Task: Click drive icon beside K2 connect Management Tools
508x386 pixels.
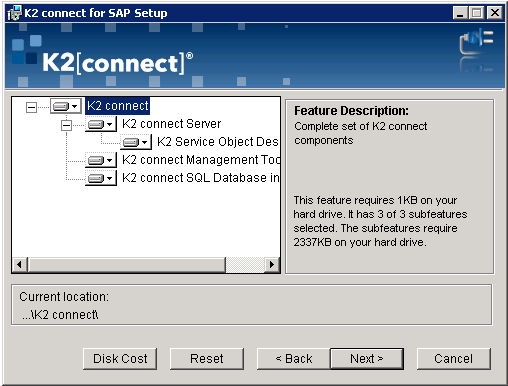Action: pyautogui.click(x=101, y=160)
